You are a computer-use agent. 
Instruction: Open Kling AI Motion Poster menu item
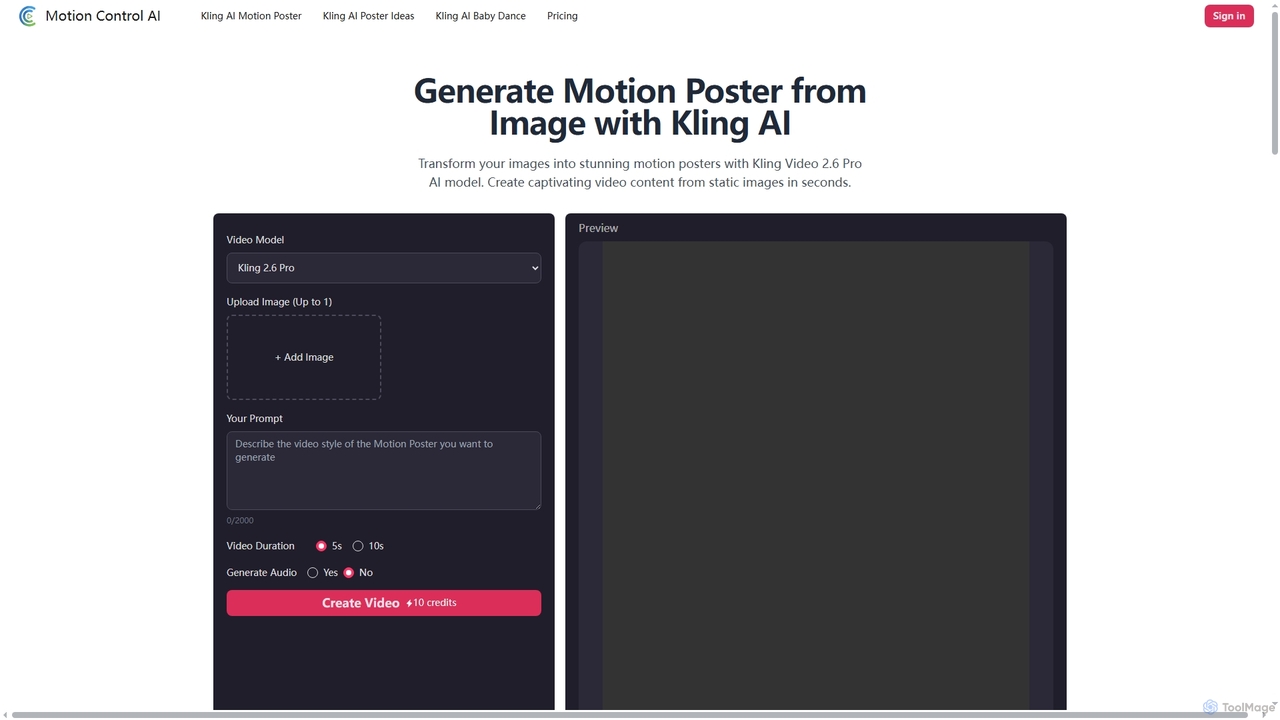pos(251,16)
